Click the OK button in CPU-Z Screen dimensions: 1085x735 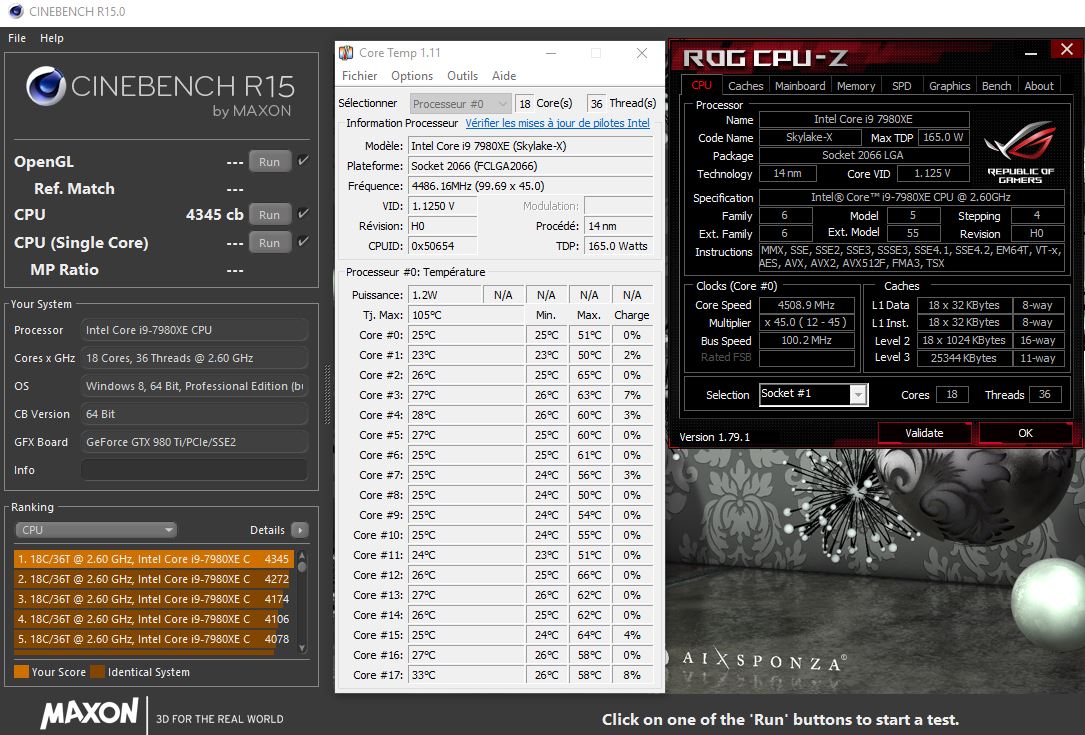[x=1025, y=433]
